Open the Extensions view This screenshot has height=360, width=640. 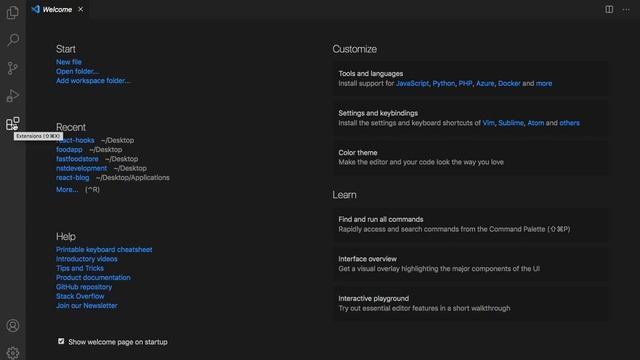tap(13, 123)
